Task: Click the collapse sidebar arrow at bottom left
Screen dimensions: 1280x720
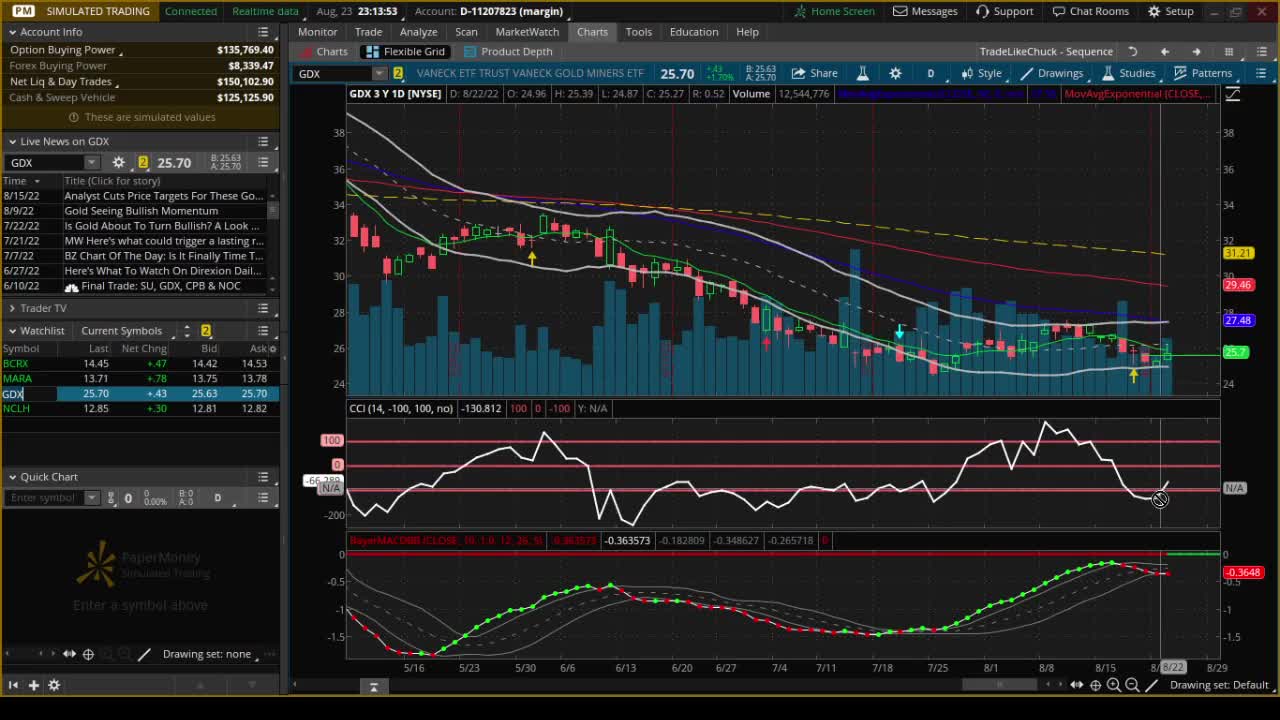Action: [x=13, y=685]
